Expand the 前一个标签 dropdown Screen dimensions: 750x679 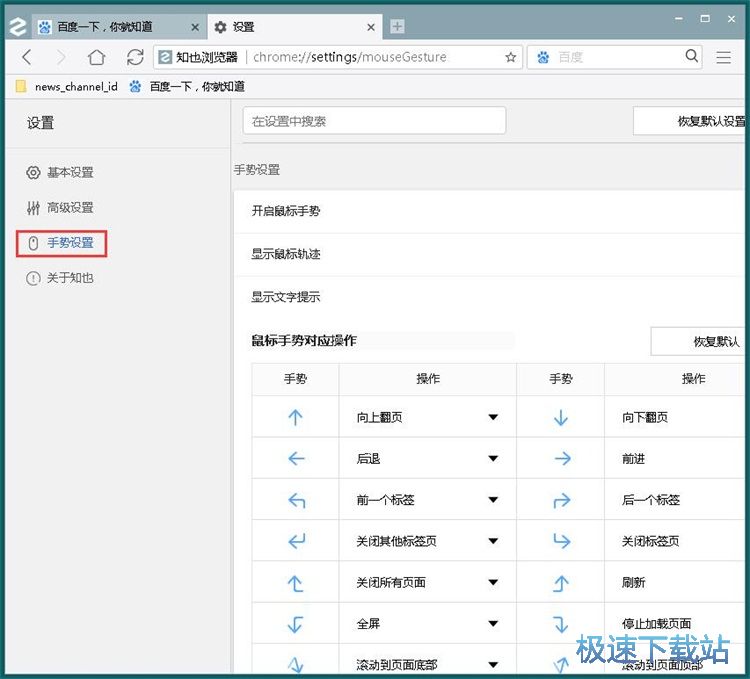click(x=493, y=500)
